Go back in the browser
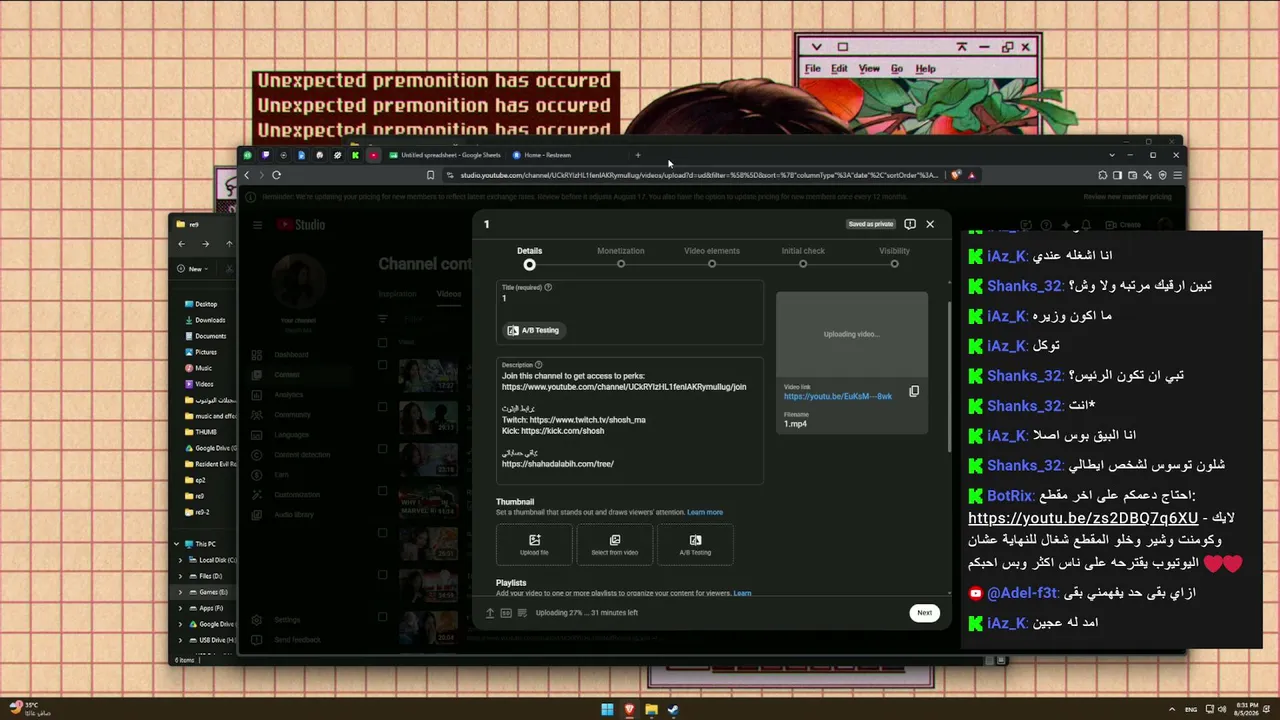1280x720 pixels. point(247,175)
